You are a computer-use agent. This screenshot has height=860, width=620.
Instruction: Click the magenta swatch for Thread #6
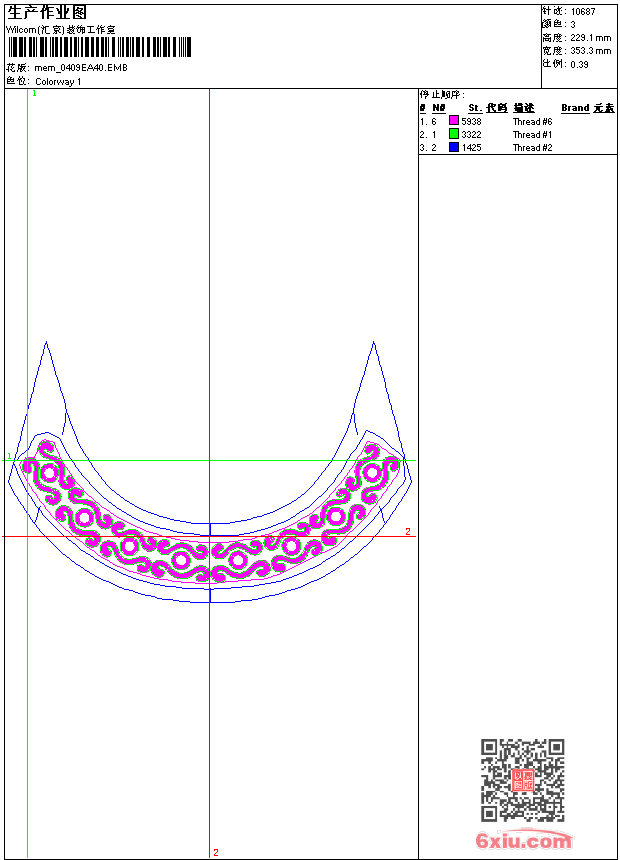pos(454,121)
